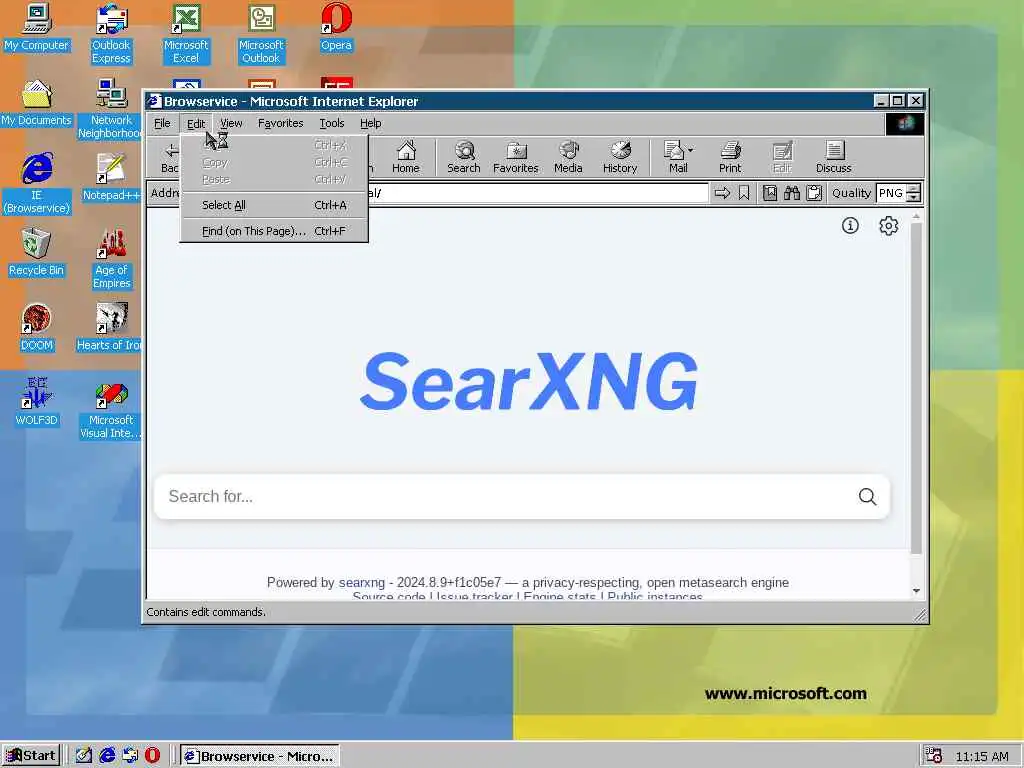Select Notepad++ desktop shortcut
The height and width of the screenshot is (768, 1024).
[111, 177]
